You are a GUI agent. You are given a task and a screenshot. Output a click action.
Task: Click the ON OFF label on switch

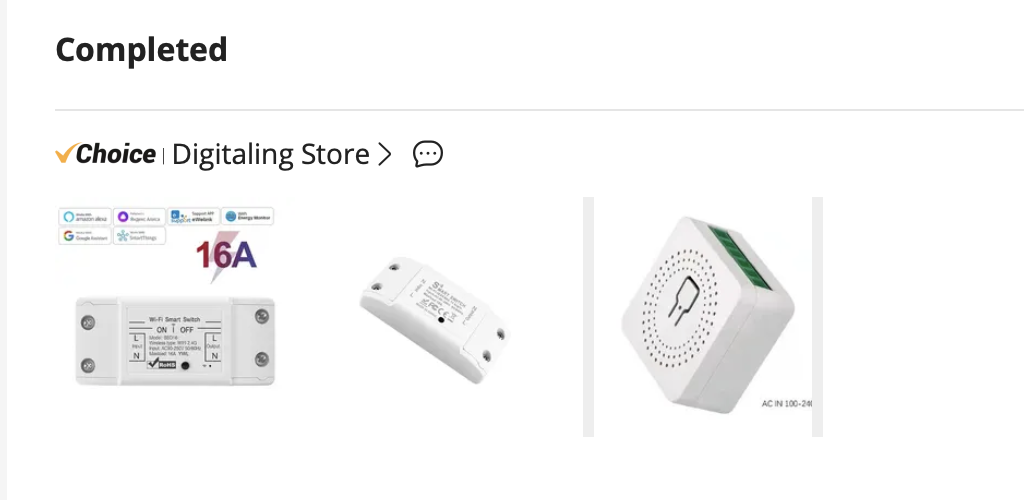(174, 330)
